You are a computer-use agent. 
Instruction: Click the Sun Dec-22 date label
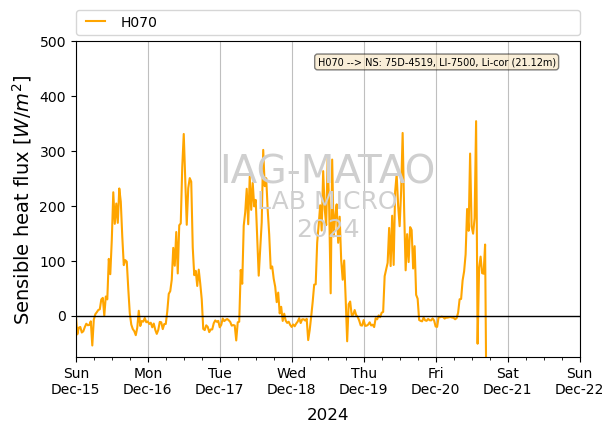(580, 381)
